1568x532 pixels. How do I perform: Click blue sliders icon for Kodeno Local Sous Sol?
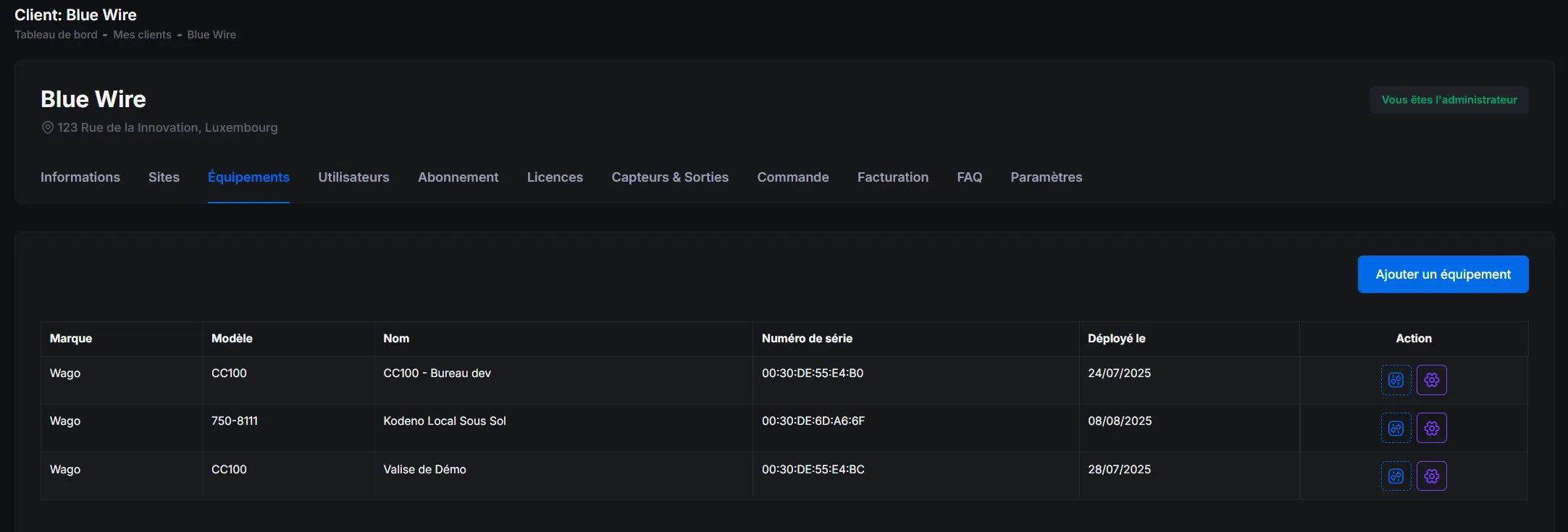pos(1396,428)
